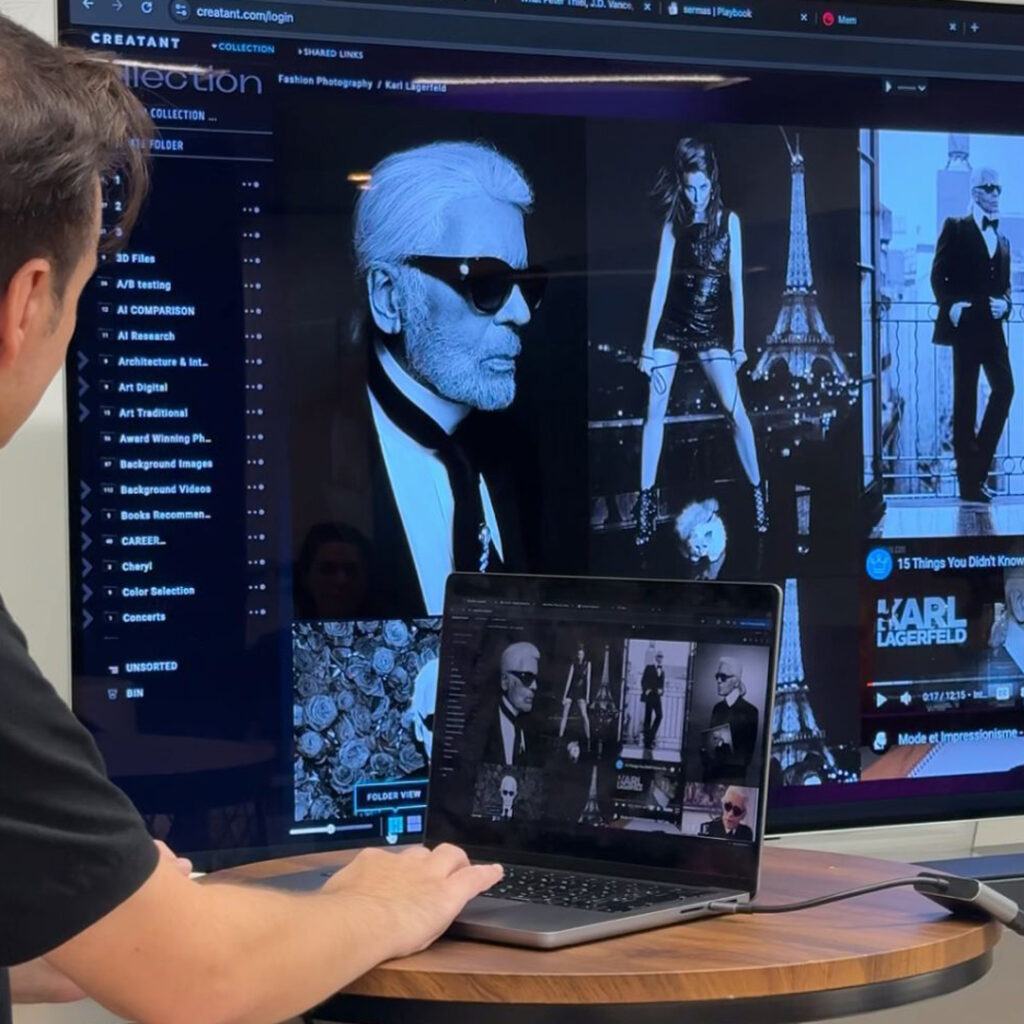Viewport: 1024px width, 1024px height.
Task: Open the model and Eiffel Tower image
Action: tap(722, 346)
